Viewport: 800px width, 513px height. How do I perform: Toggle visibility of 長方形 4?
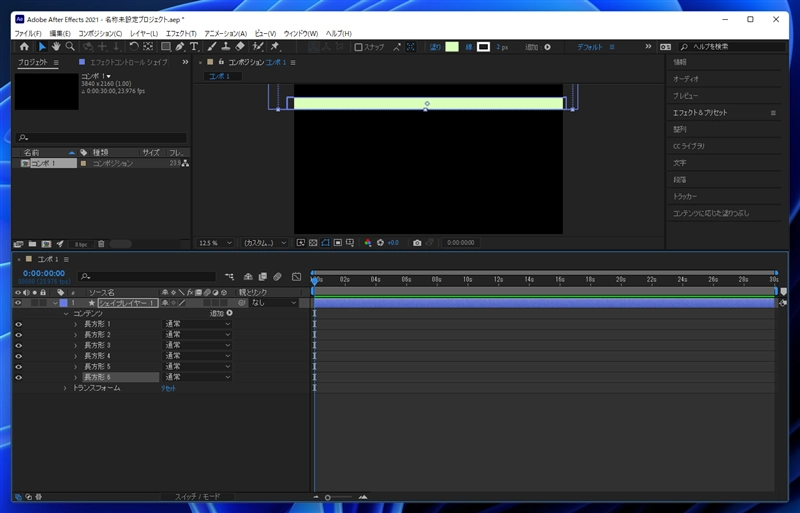pos(18,356)
